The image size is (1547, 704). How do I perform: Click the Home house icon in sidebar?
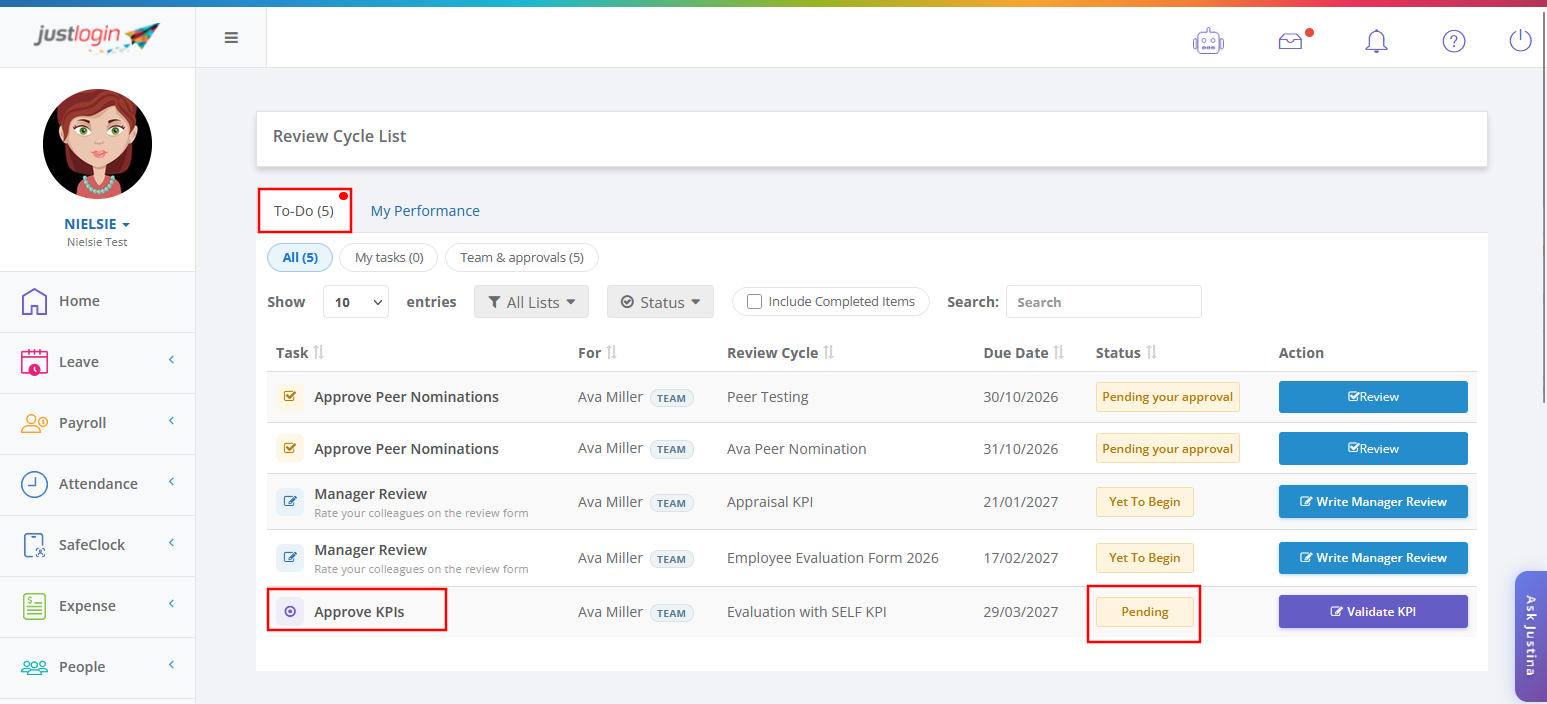34,301
